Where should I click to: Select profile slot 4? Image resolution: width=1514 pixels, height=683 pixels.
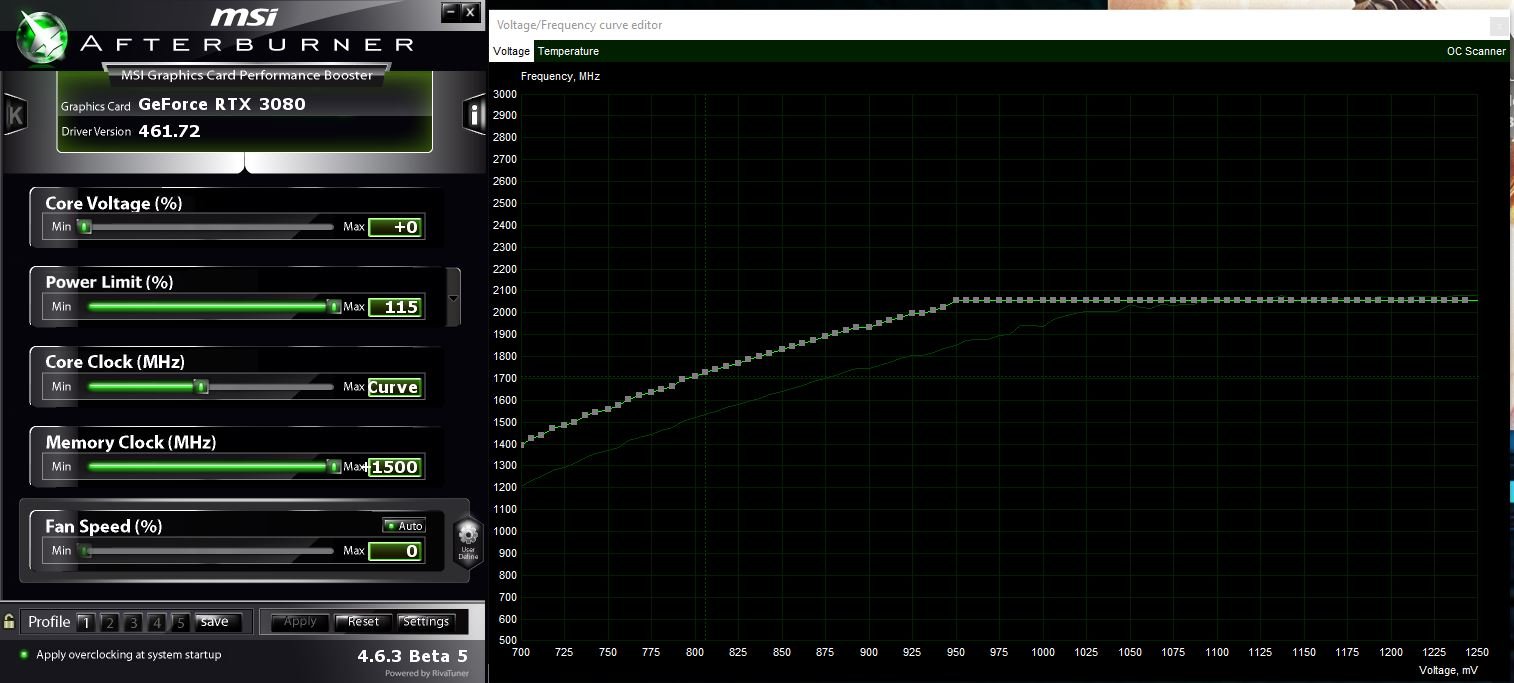click(156, 622)
